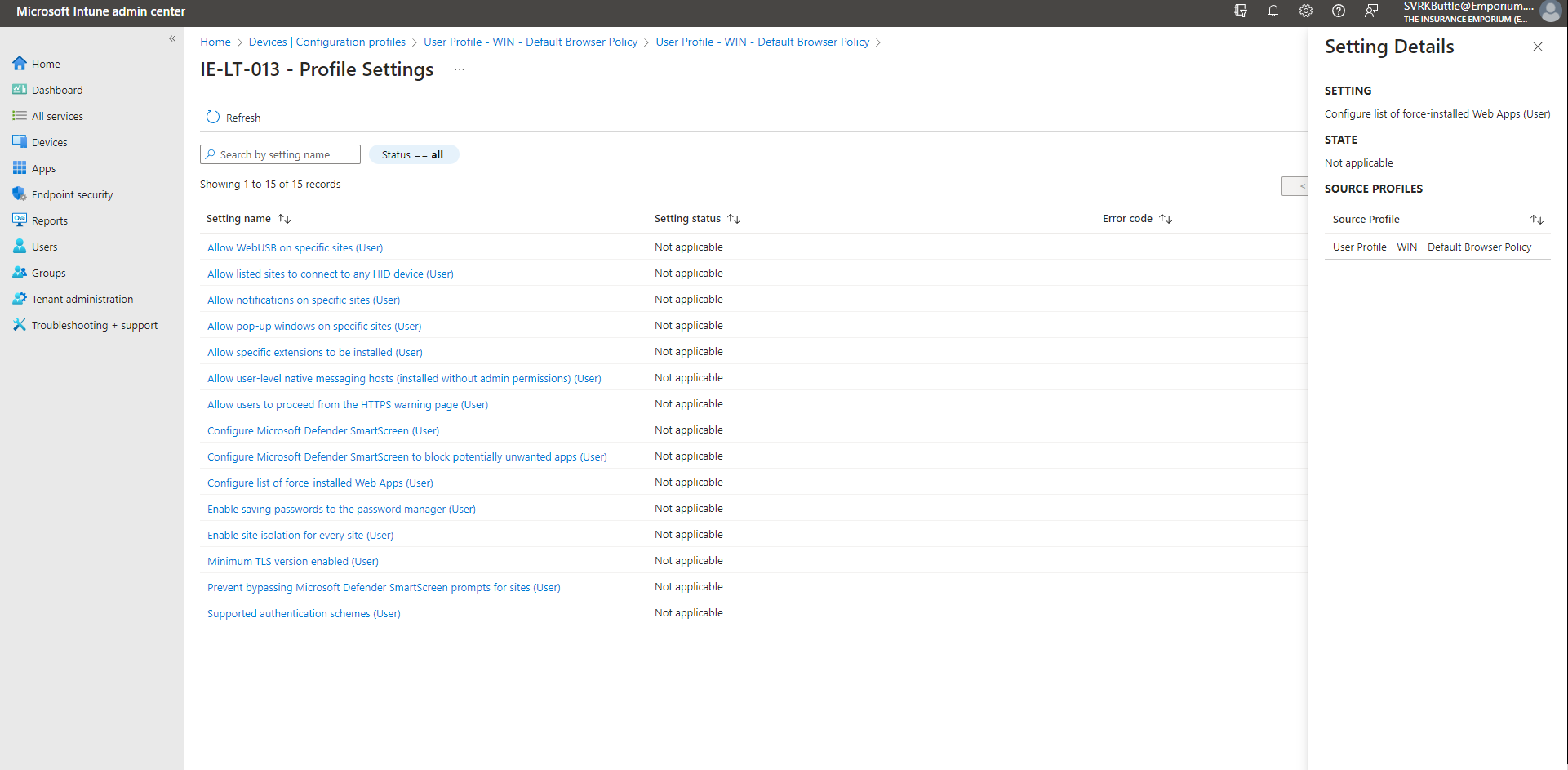
Task: Open SmartScreen block potentially unwanted apps setting
Action: pyautogui.click(x=407, y=456)
